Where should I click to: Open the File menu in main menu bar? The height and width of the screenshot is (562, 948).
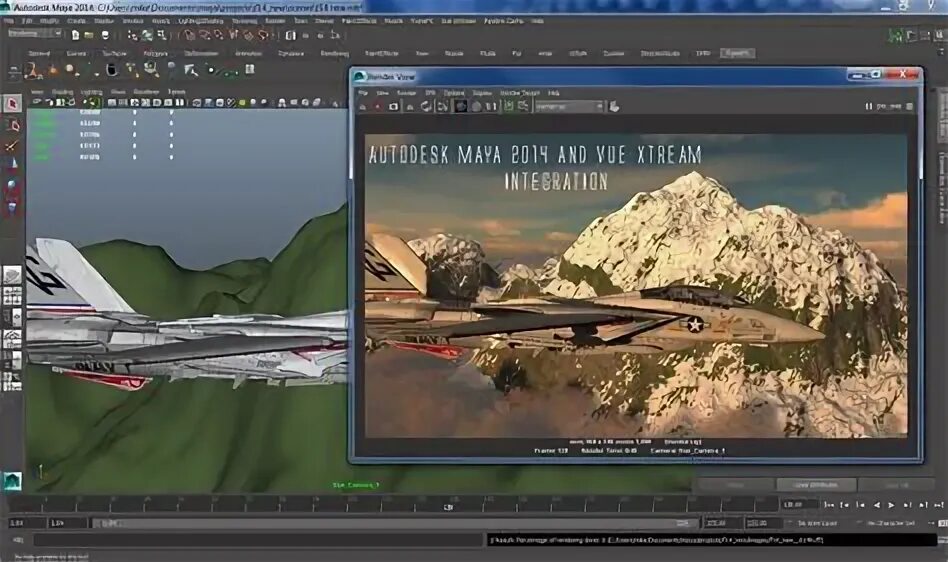(10, 21)
